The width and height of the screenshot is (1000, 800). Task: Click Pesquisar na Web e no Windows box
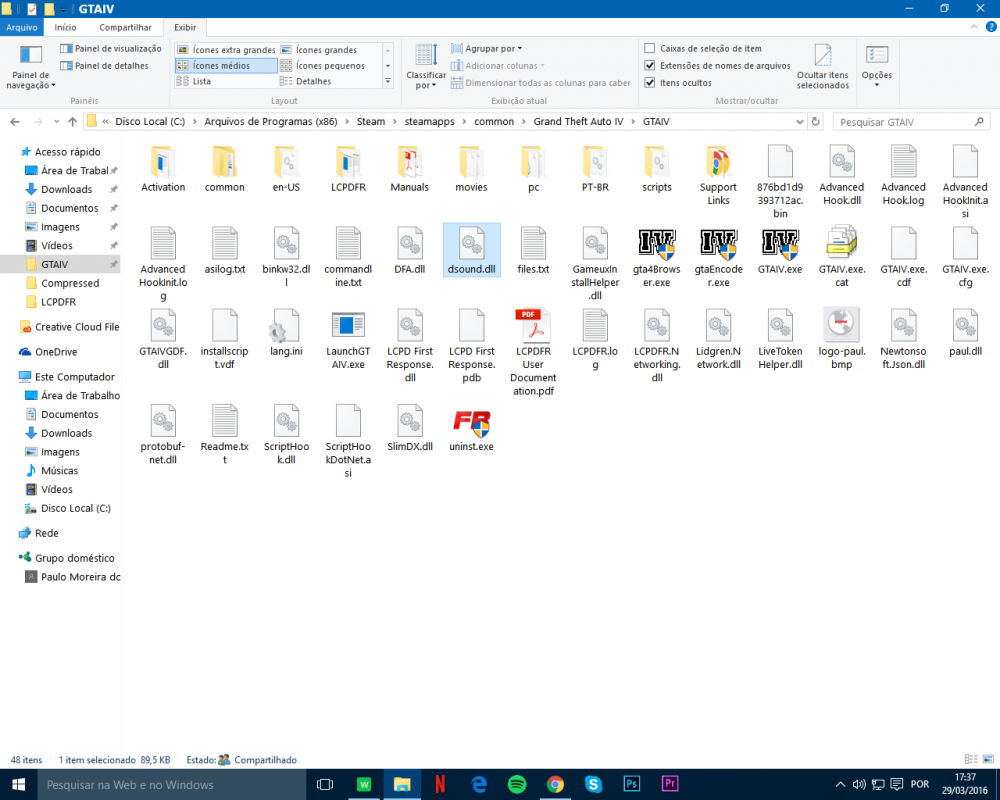click(172, 785)
